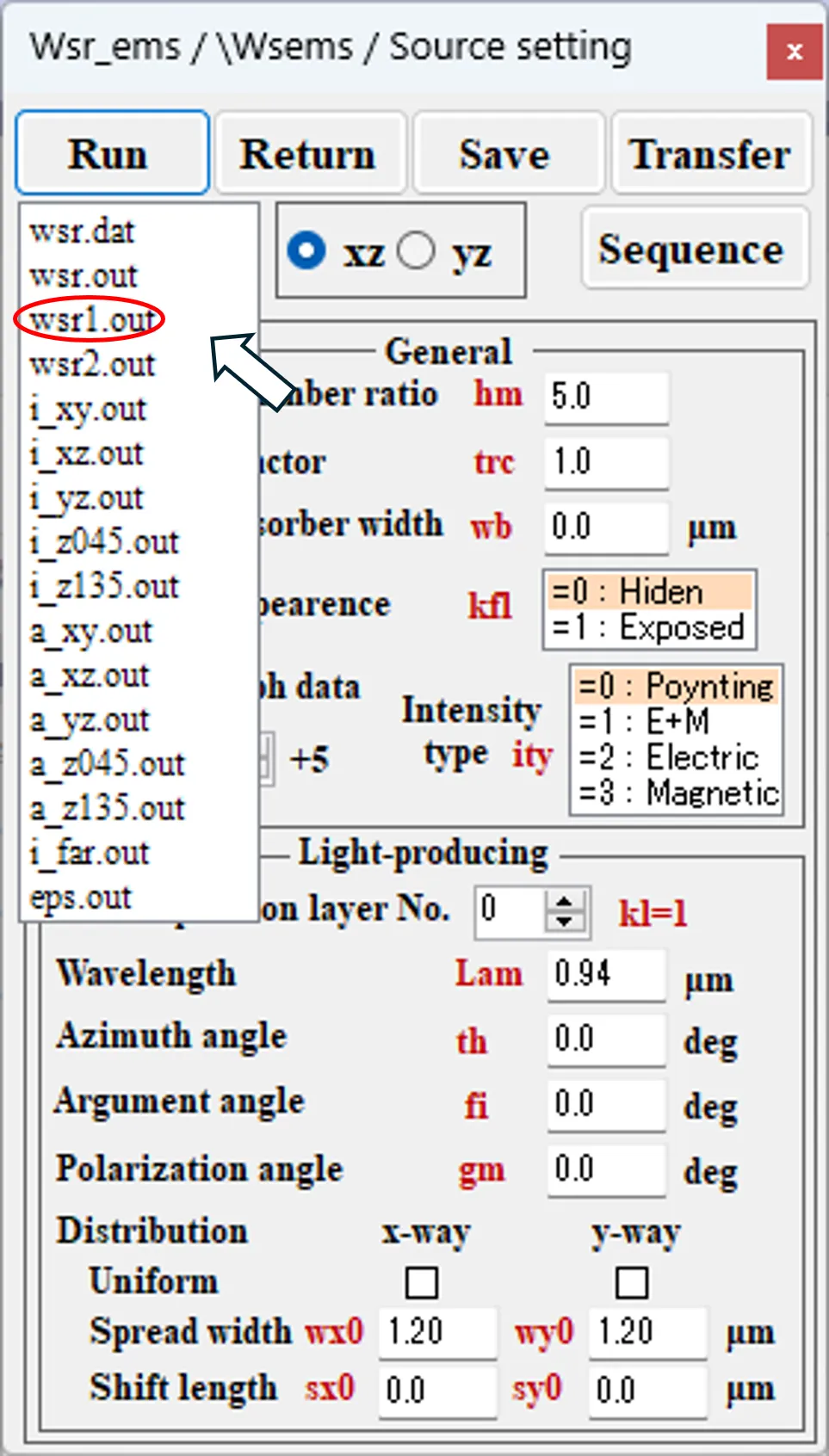Edit the wb absorber width field
Viewport: 829px width, 1456px height.
click(606, 527)
